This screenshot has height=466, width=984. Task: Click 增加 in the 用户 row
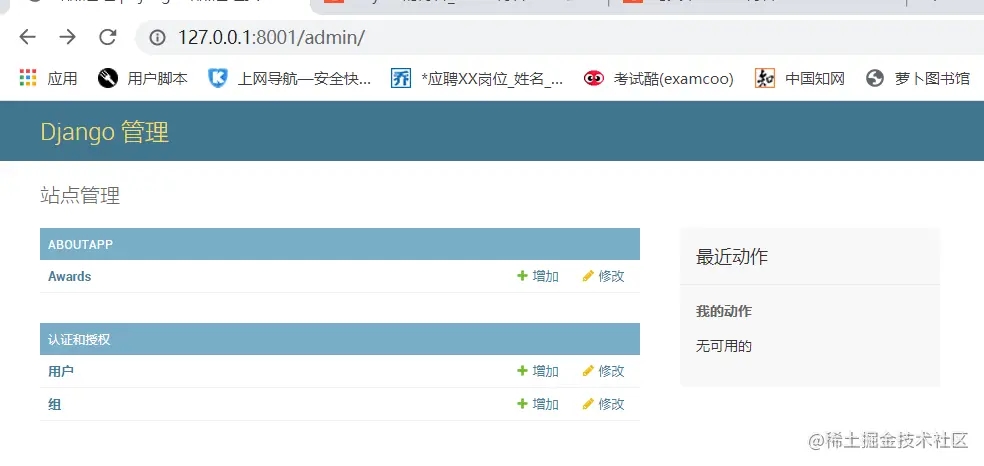tap(538, 371)
